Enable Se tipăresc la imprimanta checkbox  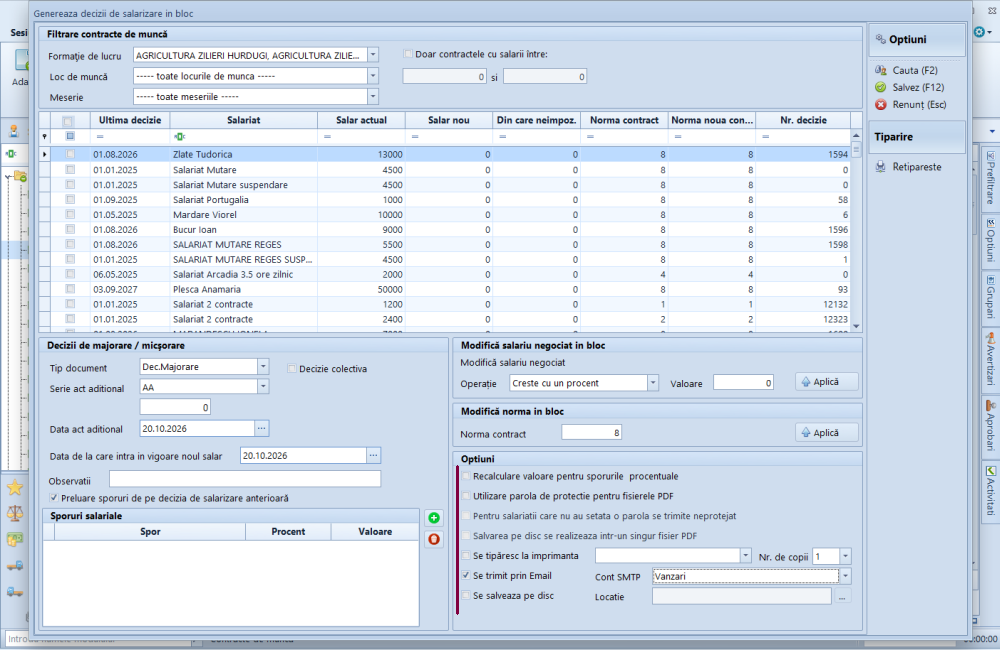point(466,556)
